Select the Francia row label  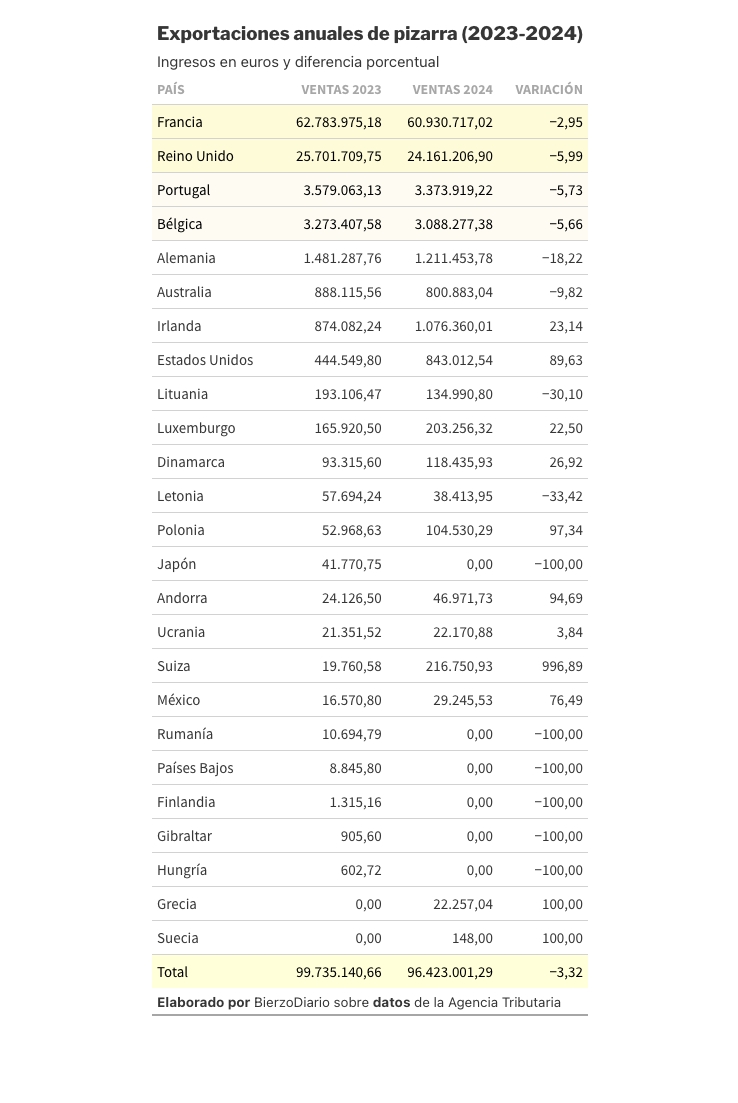180,122
